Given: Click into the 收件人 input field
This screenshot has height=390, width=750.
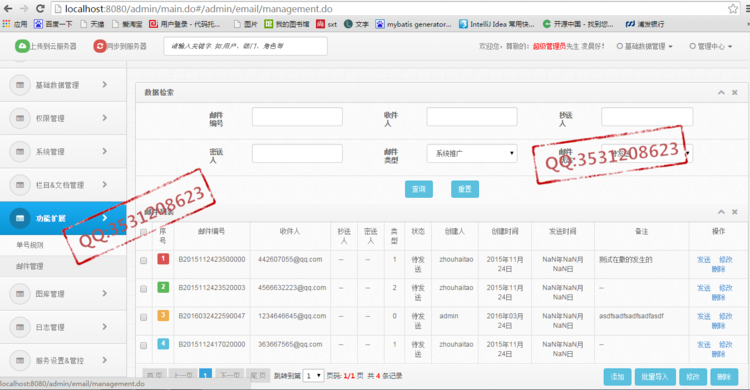Looking at the screenshot, I should point(472,116).
